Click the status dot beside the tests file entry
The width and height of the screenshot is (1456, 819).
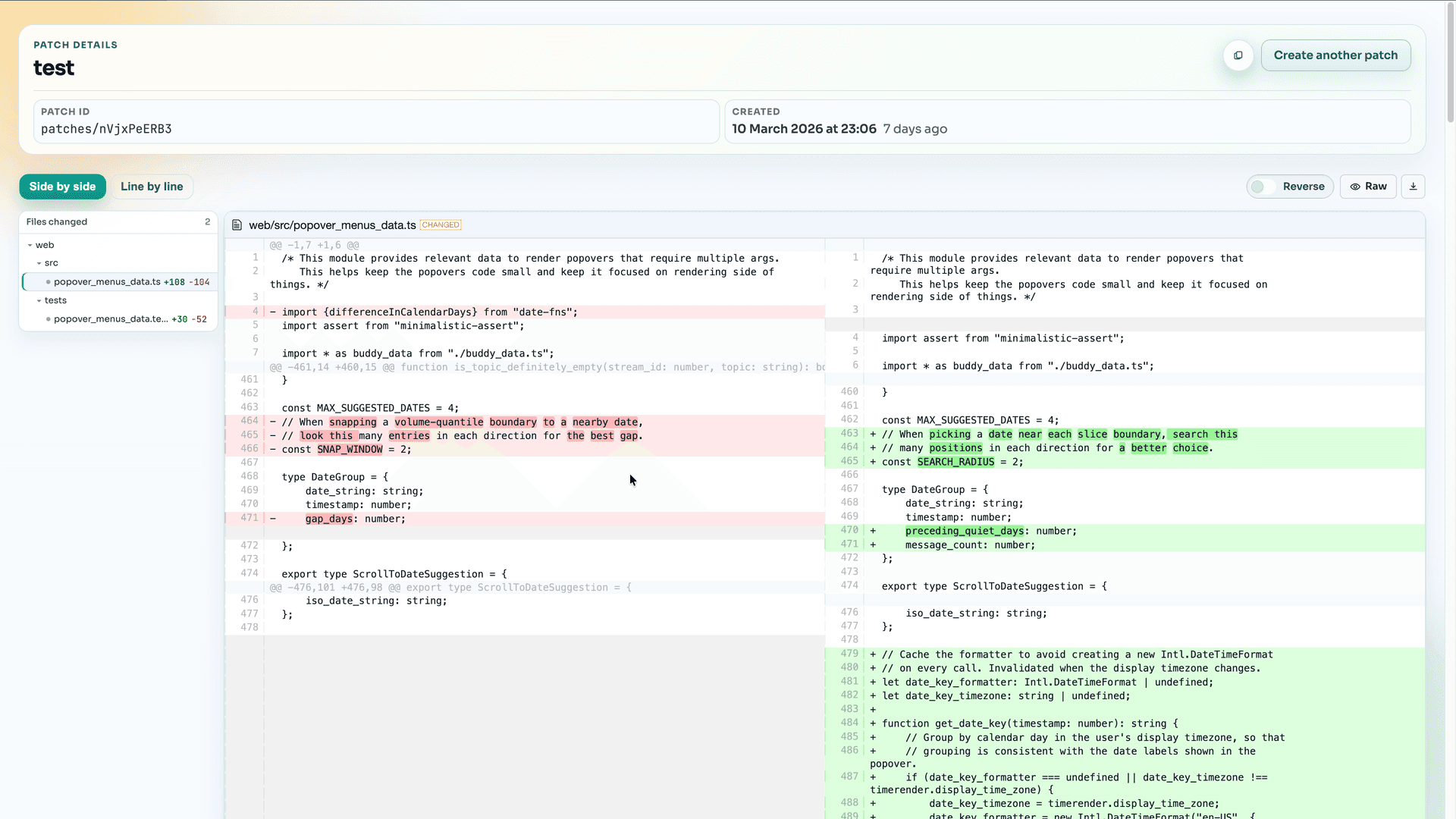[x=48, y=318]
